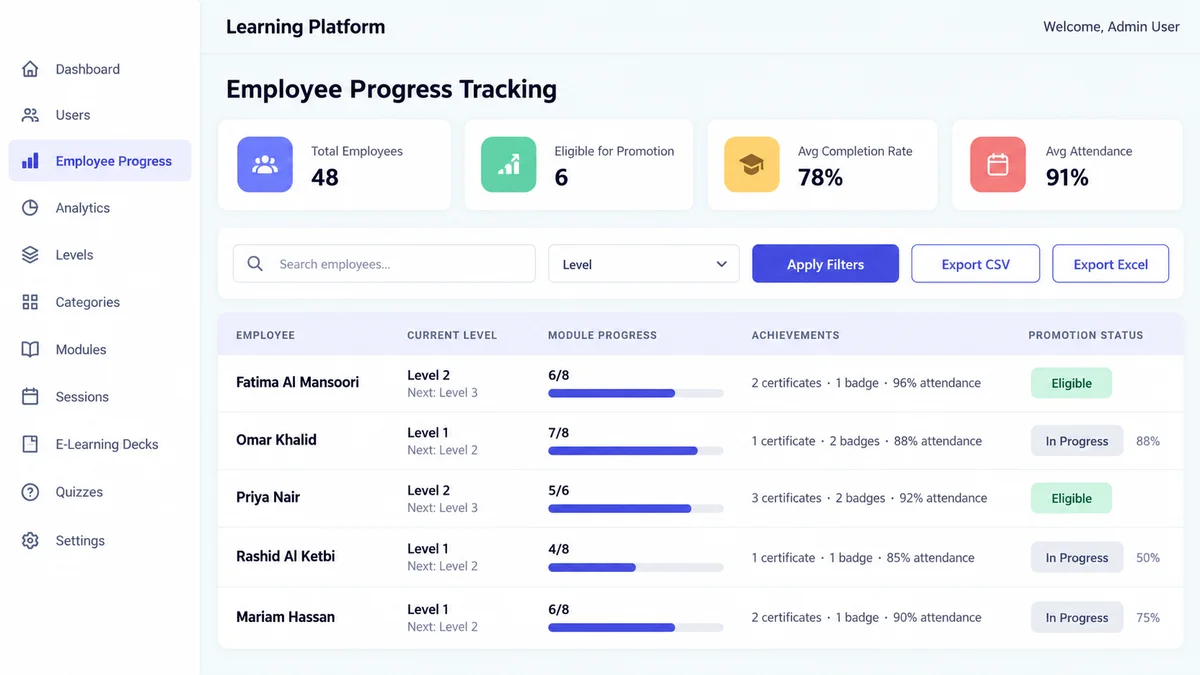Click the 78% Avg Completion Rate value

pos(820,178)
